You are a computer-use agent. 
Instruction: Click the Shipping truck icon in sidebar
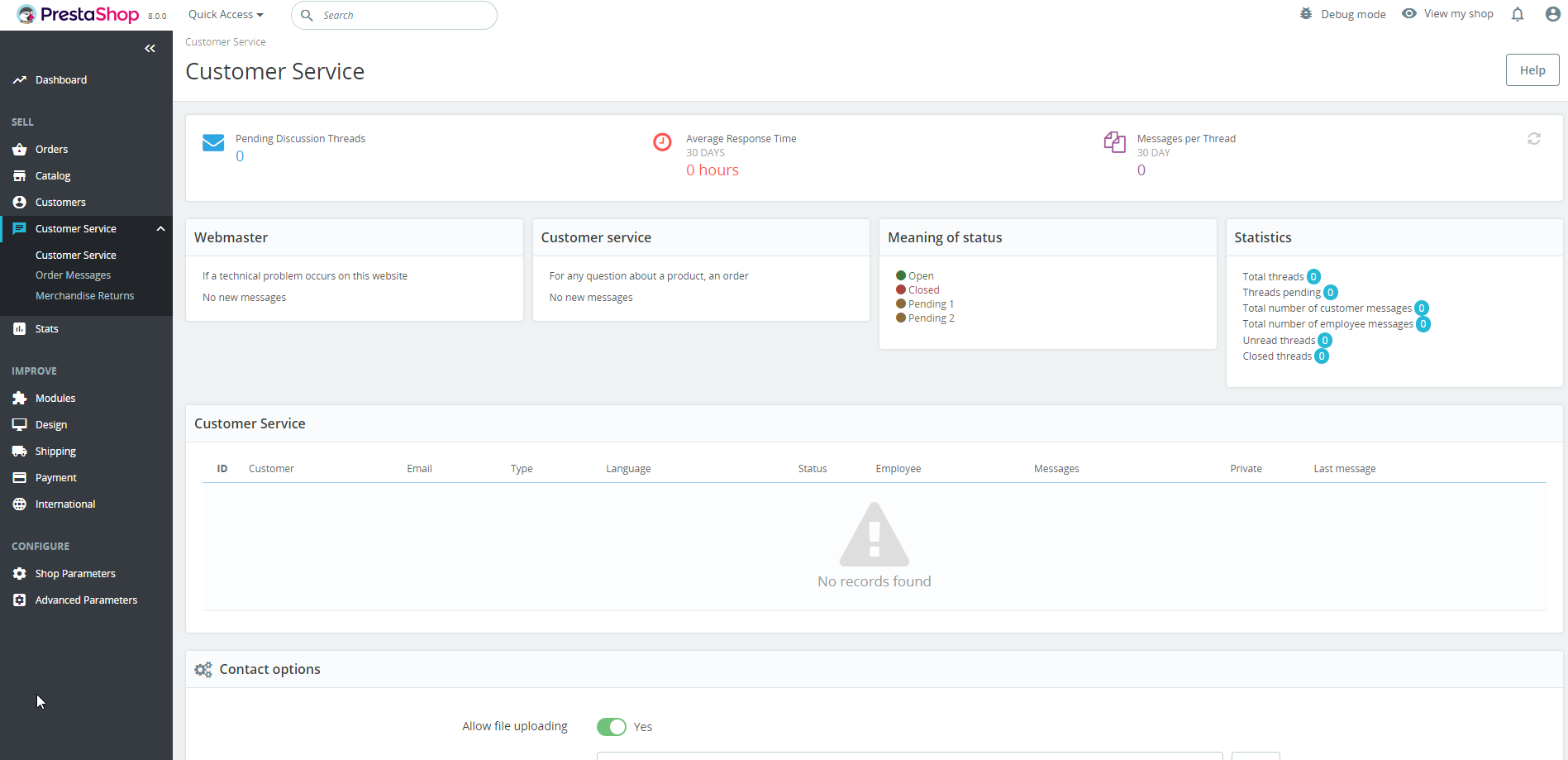pos(20,452)
